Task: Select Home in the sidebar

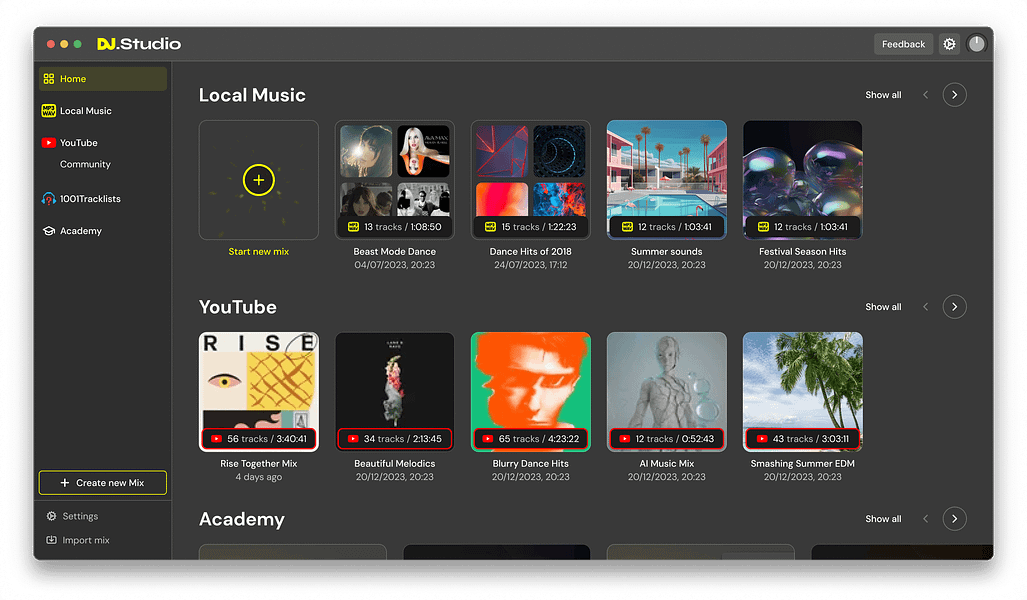Action: 103,79
